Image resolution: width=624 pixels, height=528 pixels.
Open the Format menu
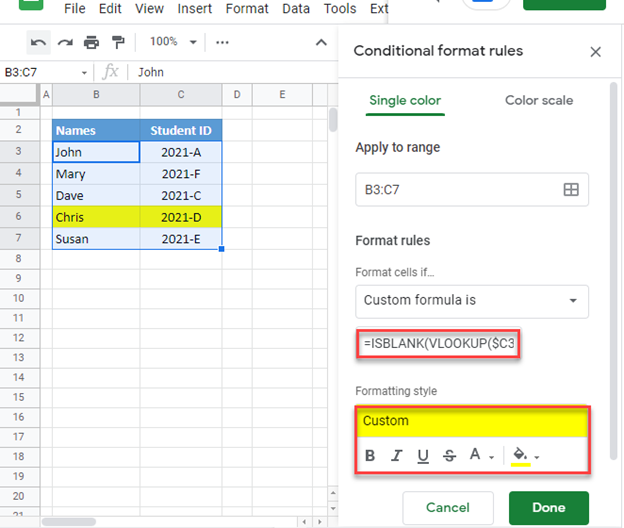click(247, 8)
